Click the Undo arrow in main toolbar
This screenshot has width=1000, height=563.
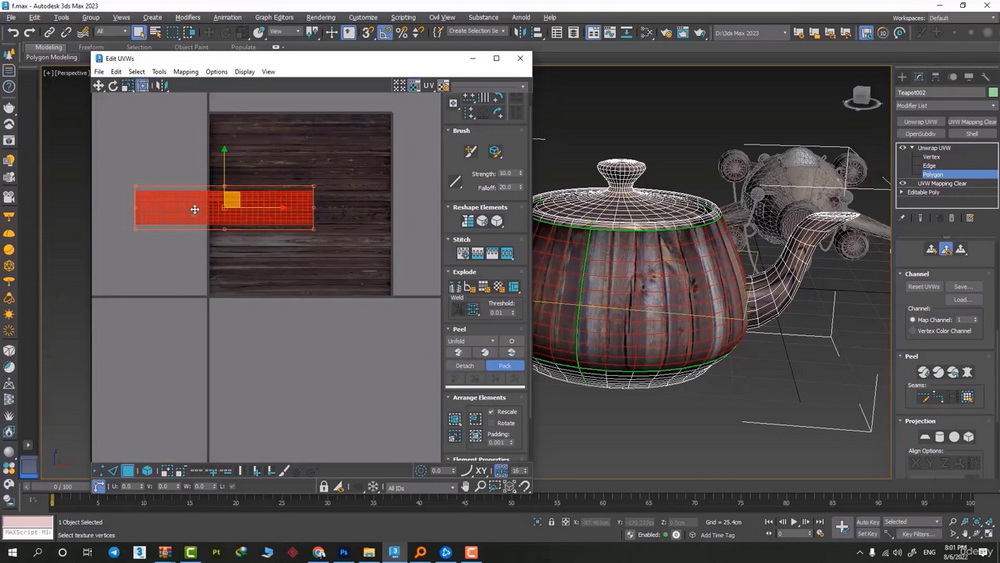click(13, 32)
